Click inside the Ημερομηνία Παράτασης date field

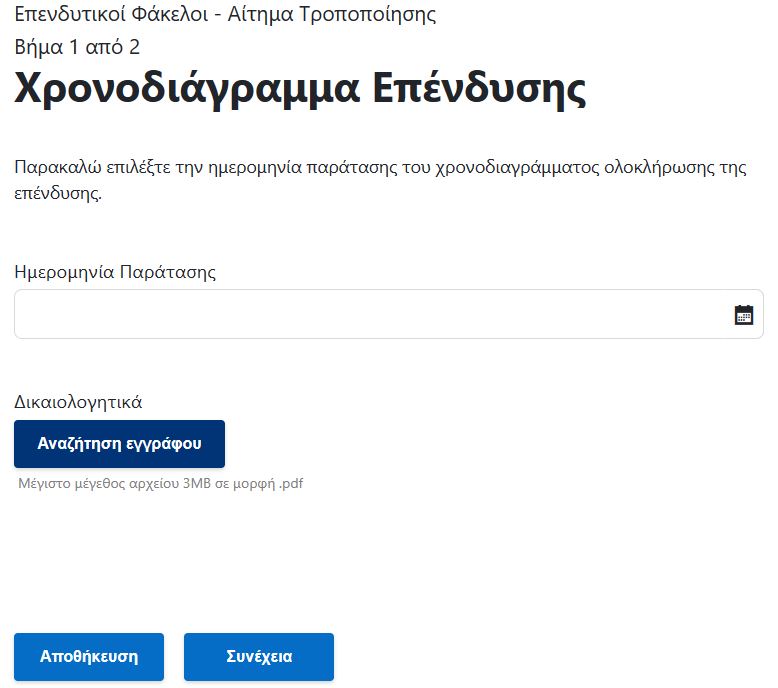pos(389,314)
